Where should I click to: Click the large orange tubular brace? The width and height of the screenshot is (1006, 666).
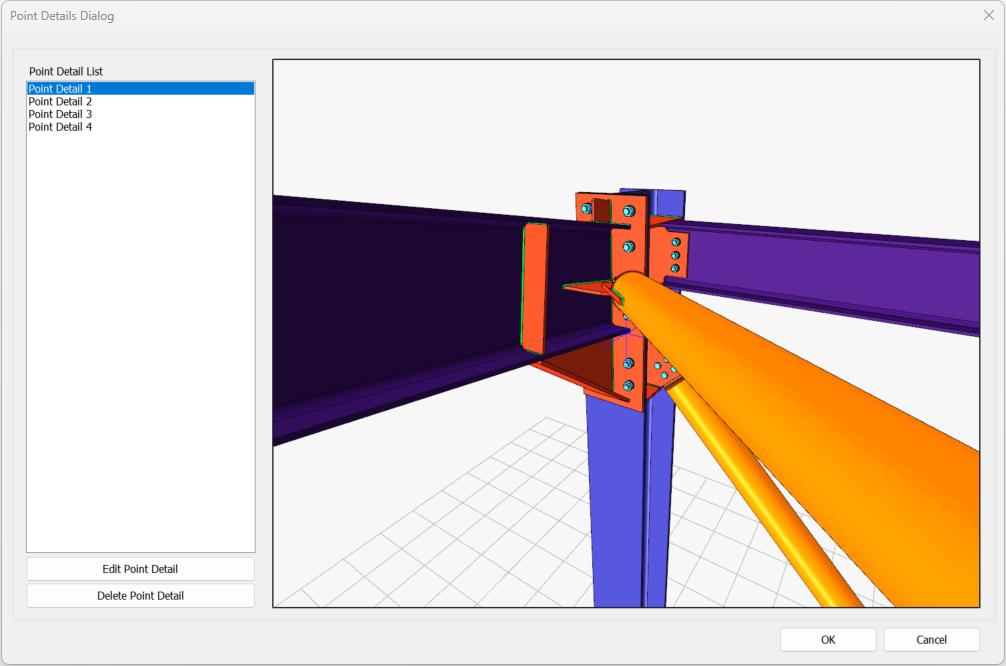tap(820, 400)
